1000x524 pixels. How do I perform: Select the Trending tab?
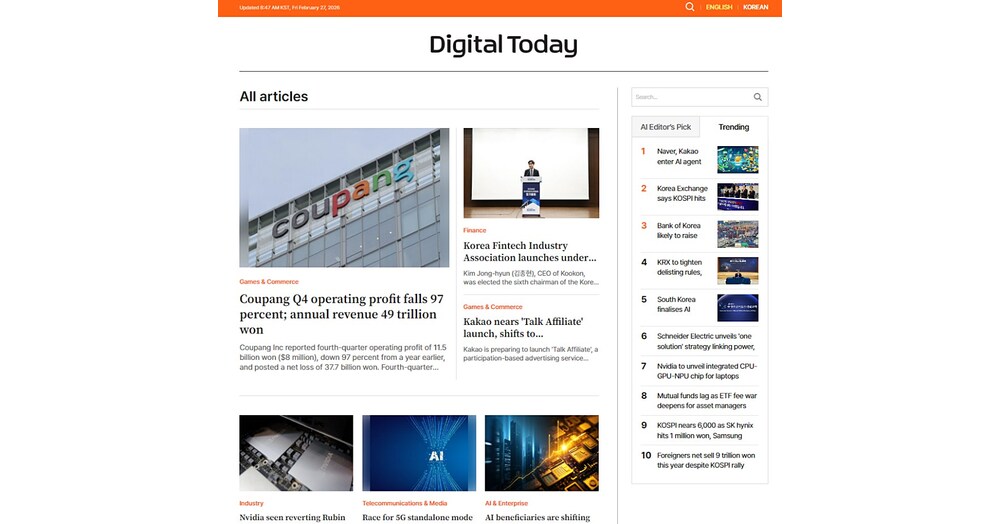coord(733,127)
